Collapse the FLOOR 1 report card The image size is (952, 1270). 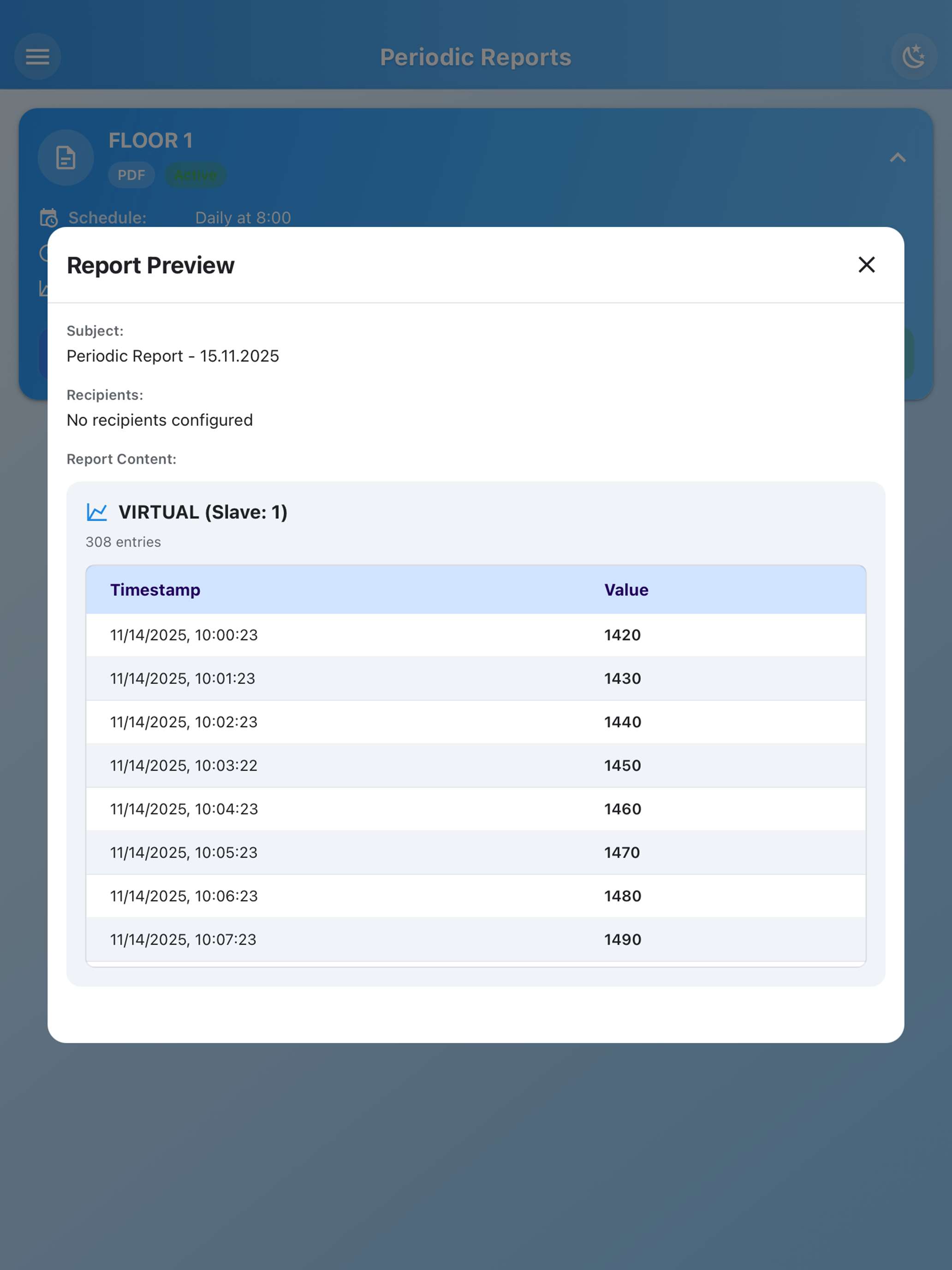(898, 157)
